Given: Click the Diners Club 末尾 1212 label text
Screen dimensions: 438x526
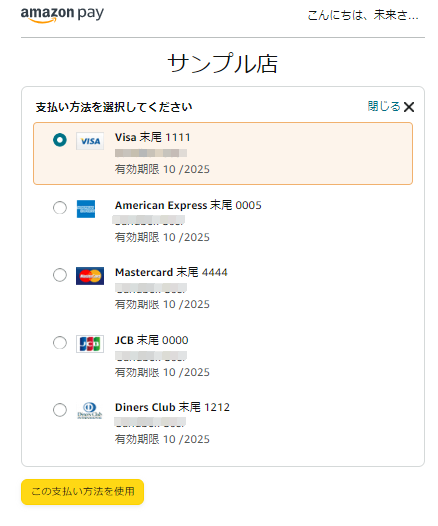Looking at the screenshot, I should 172,407.
